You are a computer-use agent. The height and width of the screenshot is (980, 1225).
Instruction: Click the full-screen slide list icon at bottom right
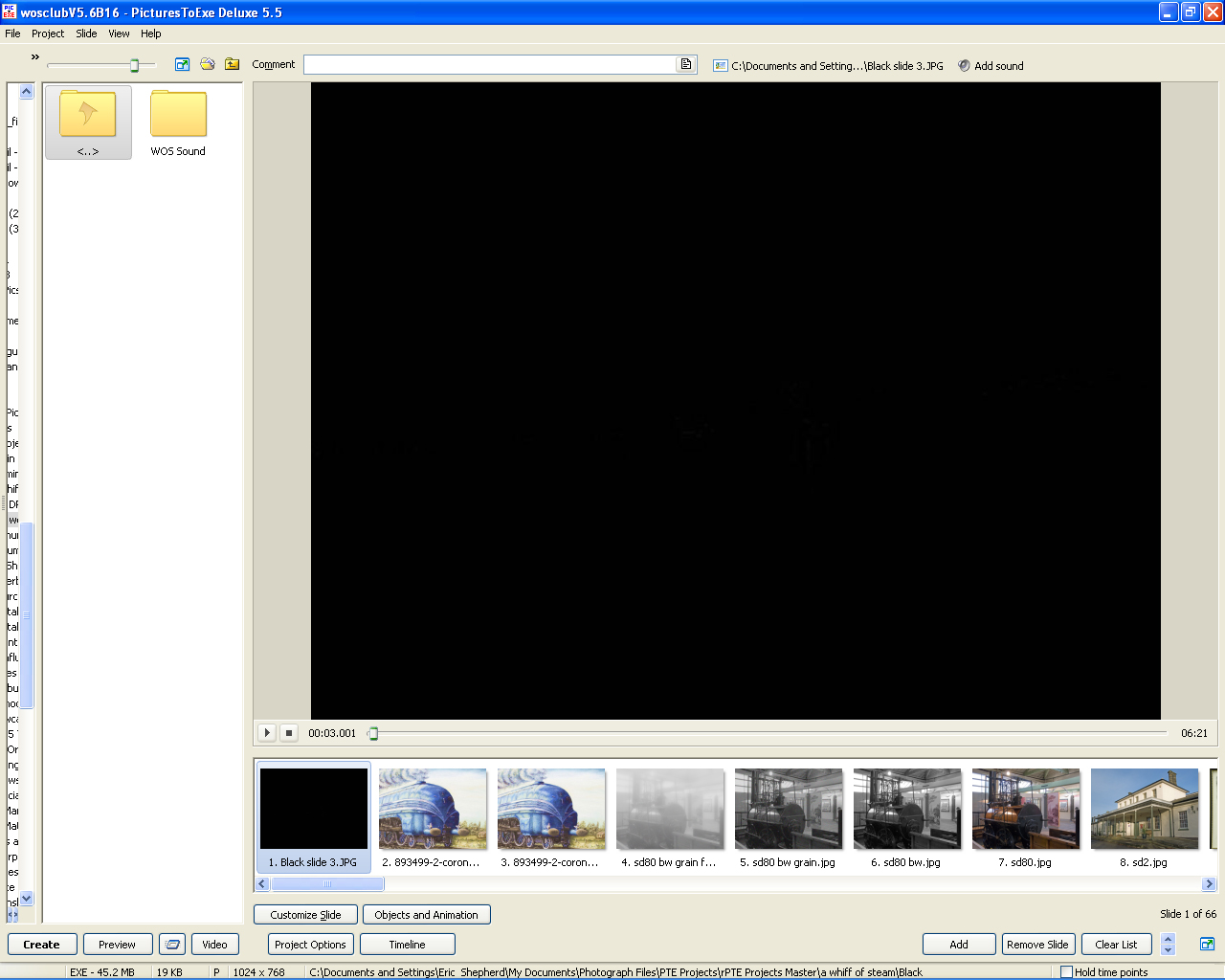click(x=1207, y=945)
